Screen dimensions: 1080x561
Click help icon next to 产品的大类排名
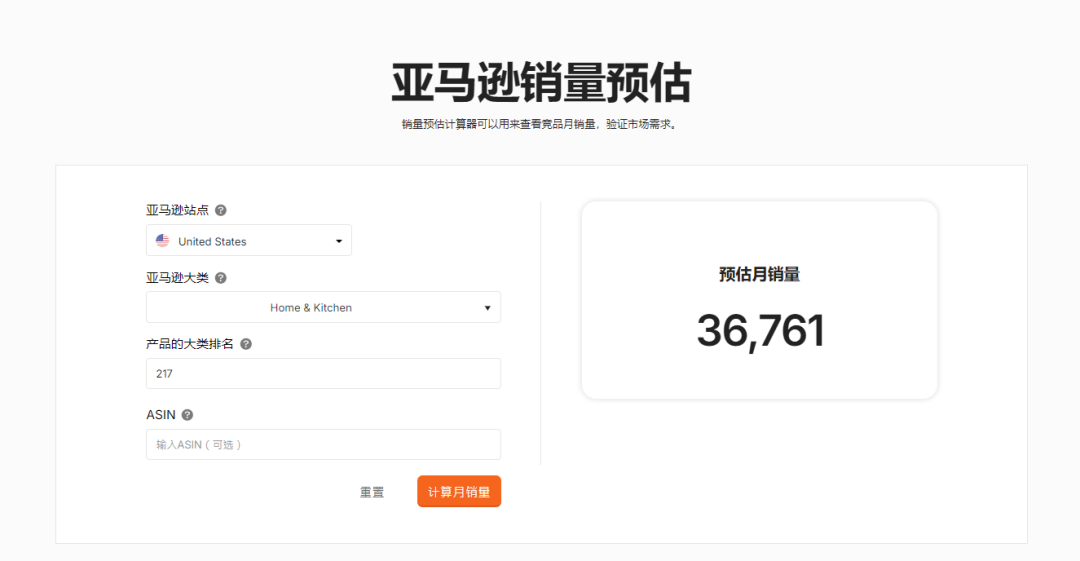tap(246, 344)
